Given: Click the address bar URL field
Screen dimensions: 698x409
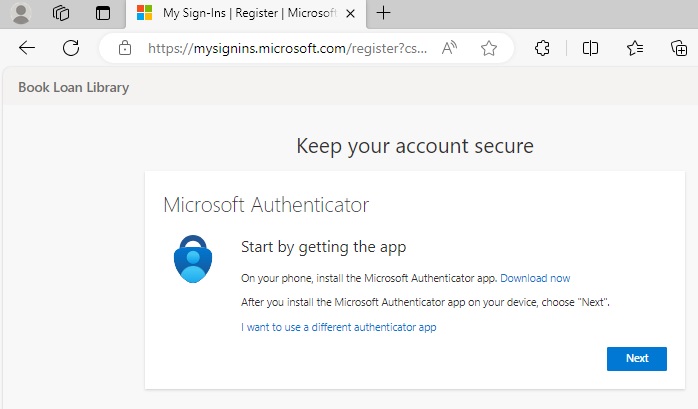Looking at the screenshot, I should click(287, 48).
